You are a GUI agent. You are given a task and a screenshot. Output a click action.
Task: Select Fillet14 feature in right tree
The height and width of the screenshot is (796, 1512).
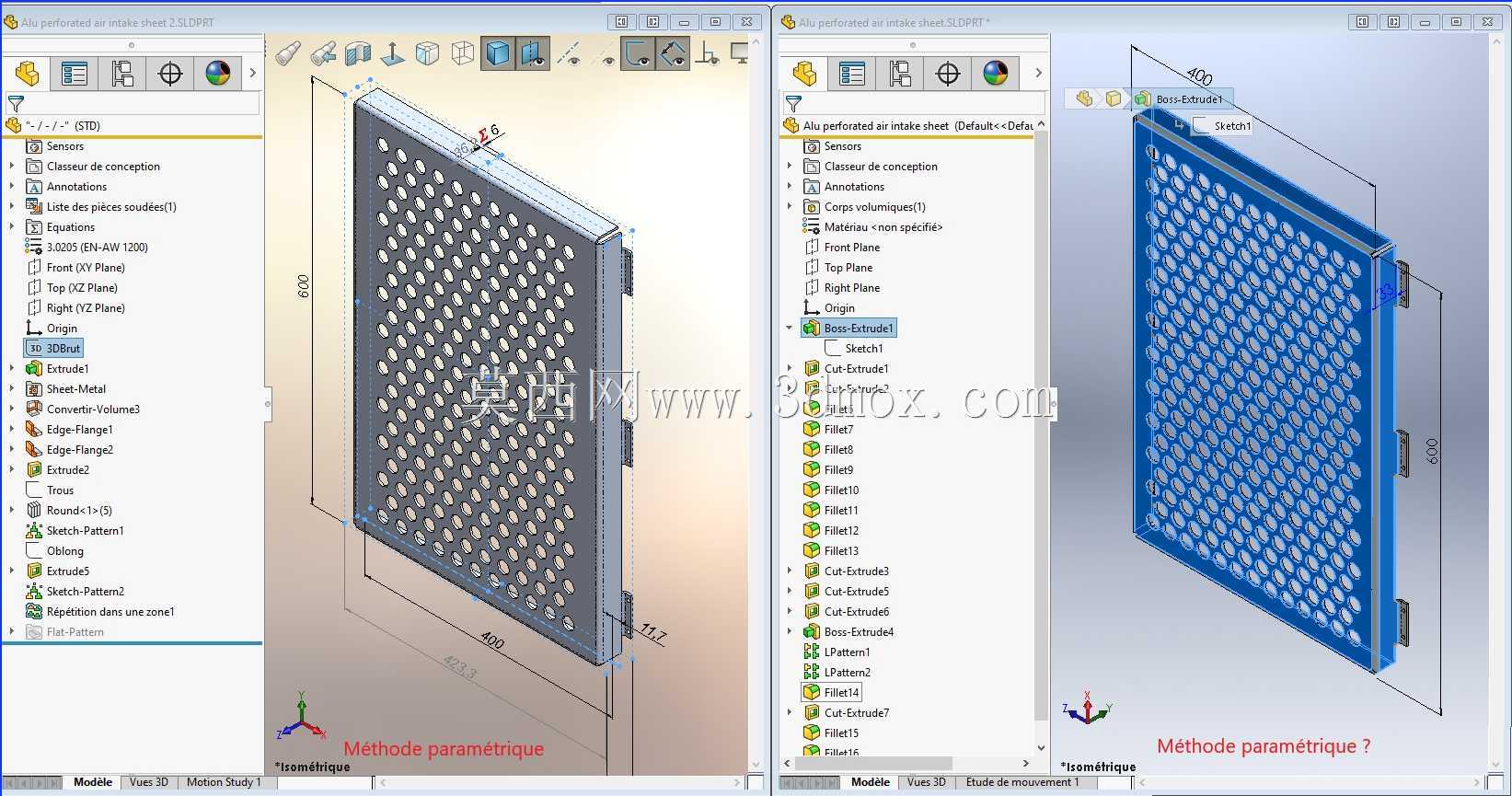(832, 693)
